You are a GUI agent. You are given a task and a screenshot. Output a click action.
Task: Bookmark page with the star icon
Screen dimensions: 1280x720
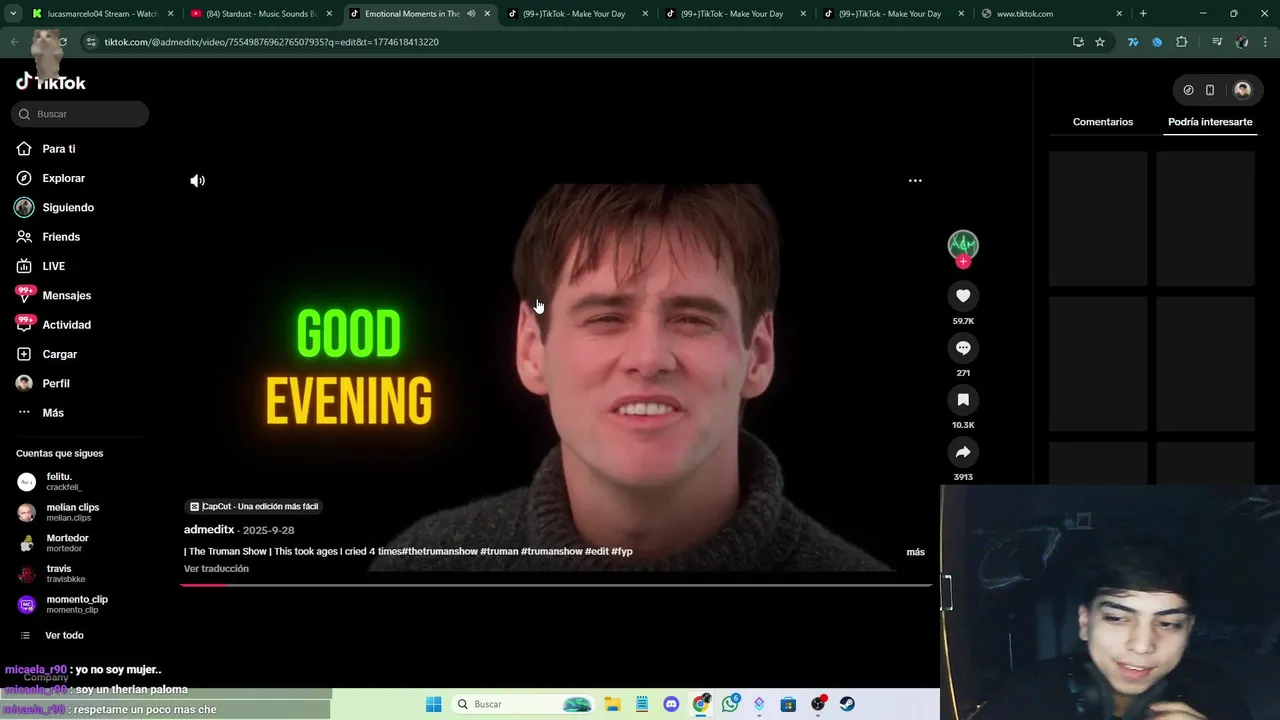(1100, 42)
